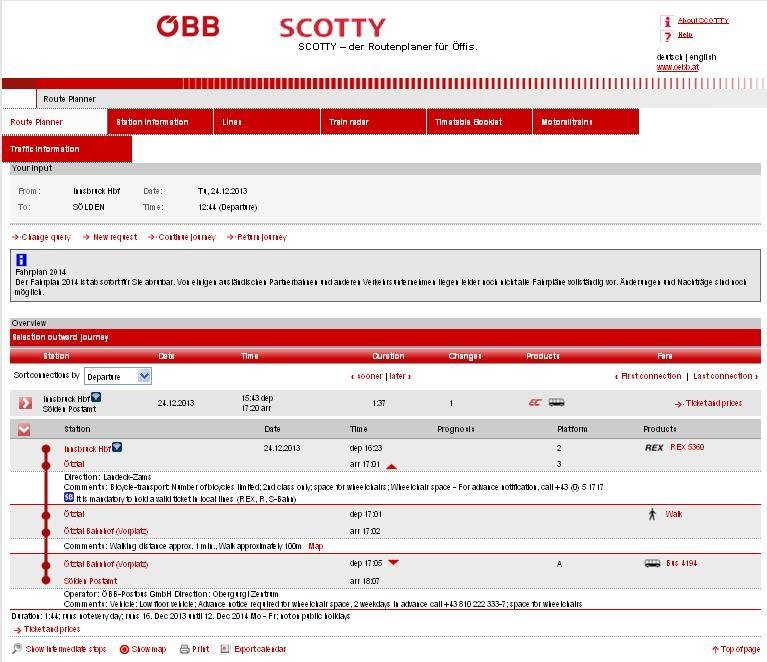Click the Show map link
The image size is (767, 662).
click(x=149, y=649)
